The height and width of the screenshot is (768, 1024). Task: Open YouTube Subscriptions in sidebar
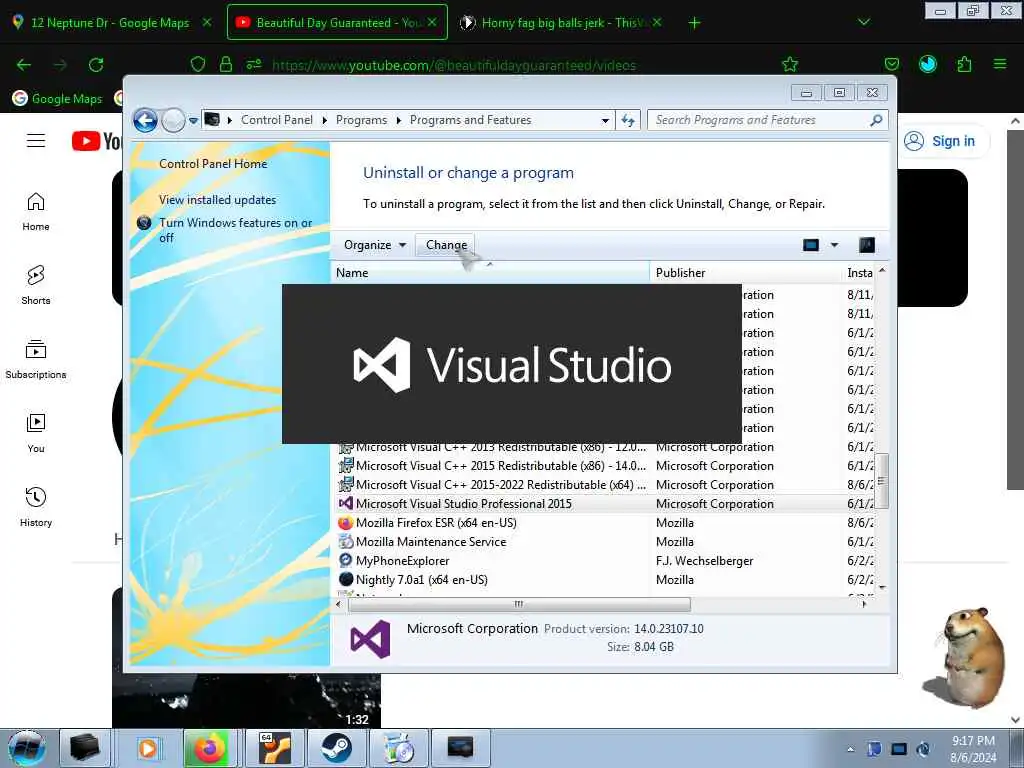(36, 359)
